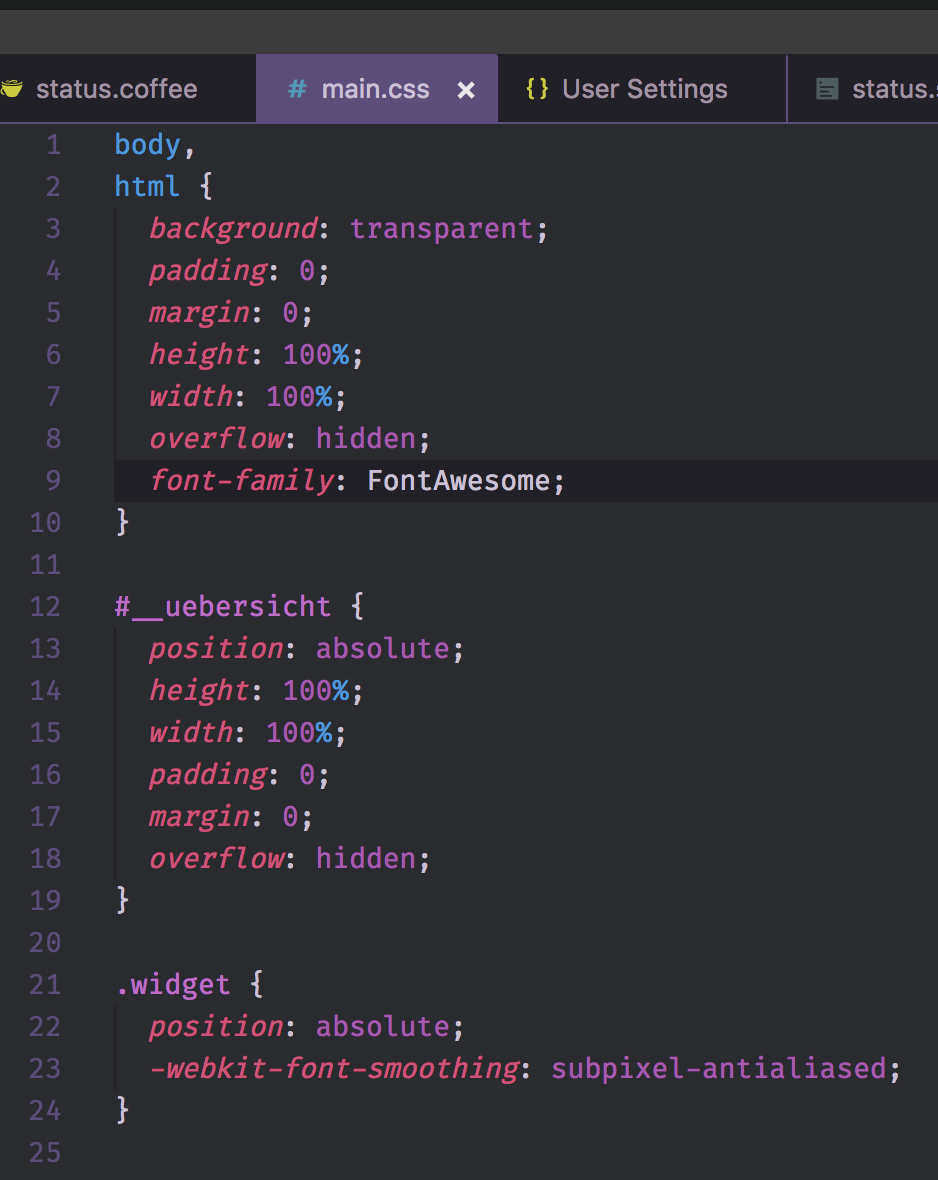Click 'hidden' value on line 8
938x1180 pixels.
coord(366,438)
